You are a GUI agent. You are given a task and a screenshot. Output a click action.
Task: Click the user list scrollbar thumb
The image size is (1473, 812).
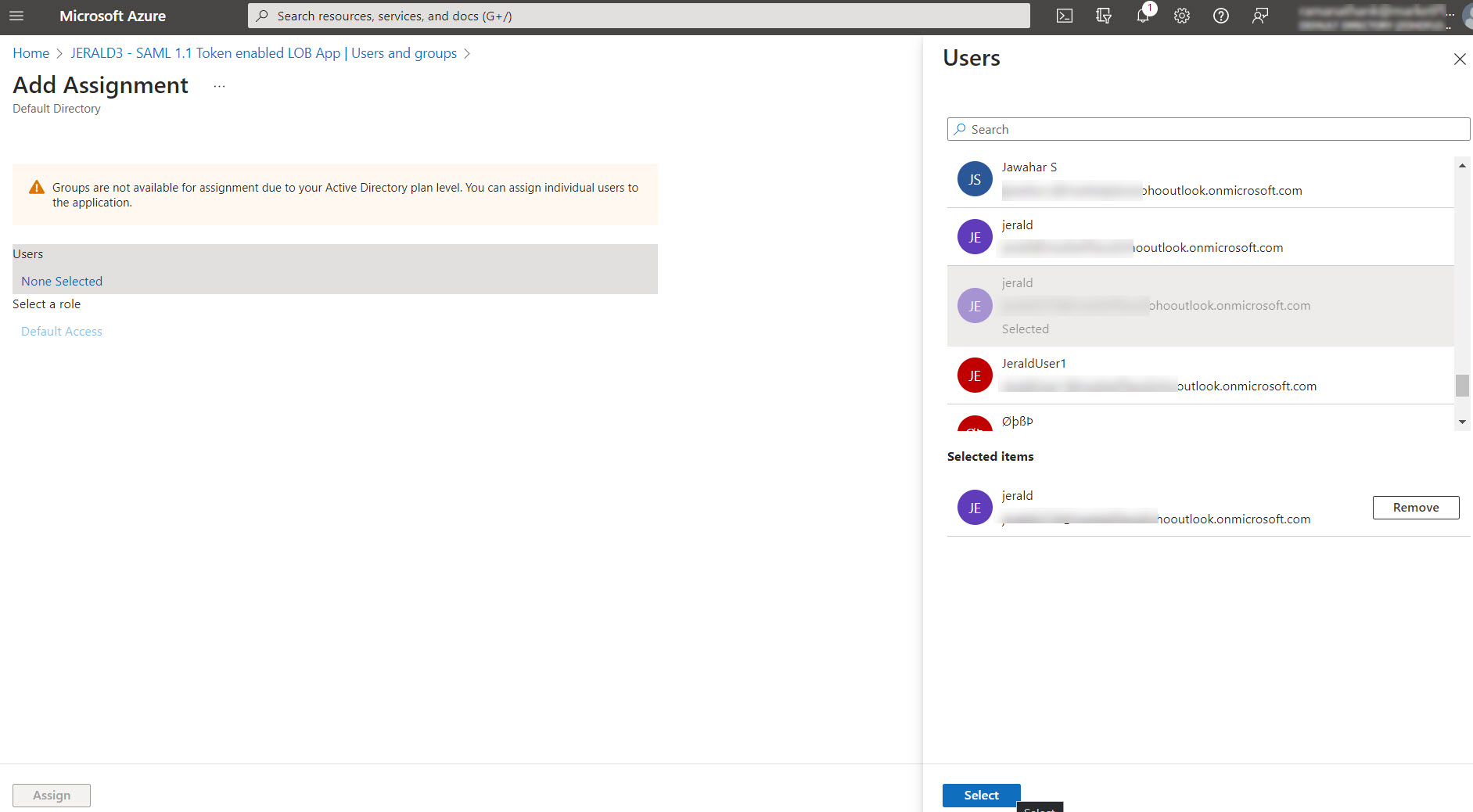pos(1462,385)
